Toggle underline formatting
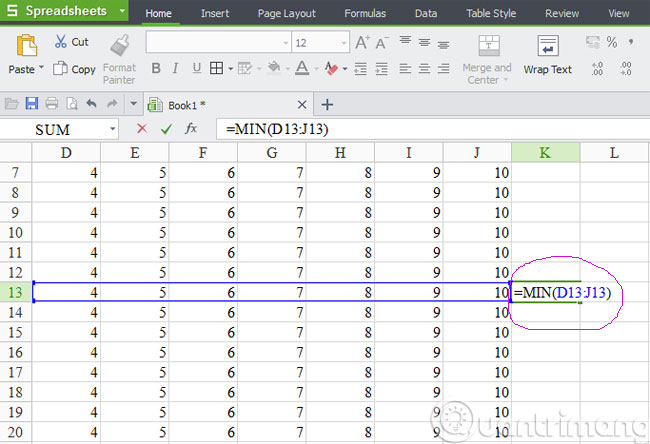The image size is (650, 444). [x=196, y=68]
